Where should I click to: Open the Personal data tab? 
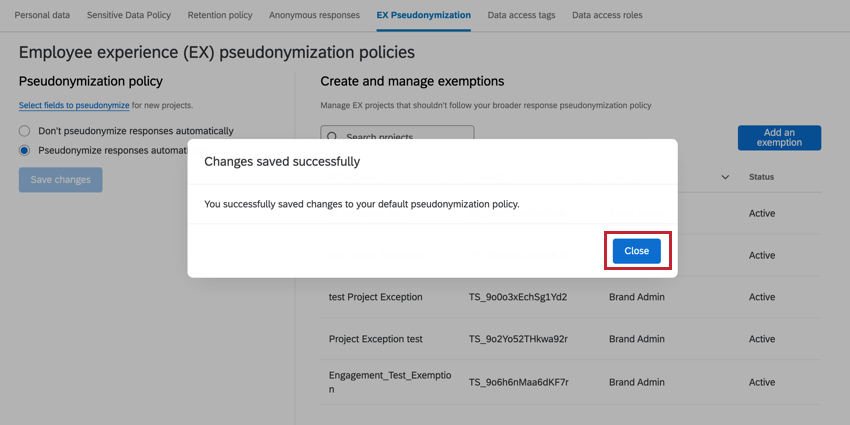coord(42,16)
